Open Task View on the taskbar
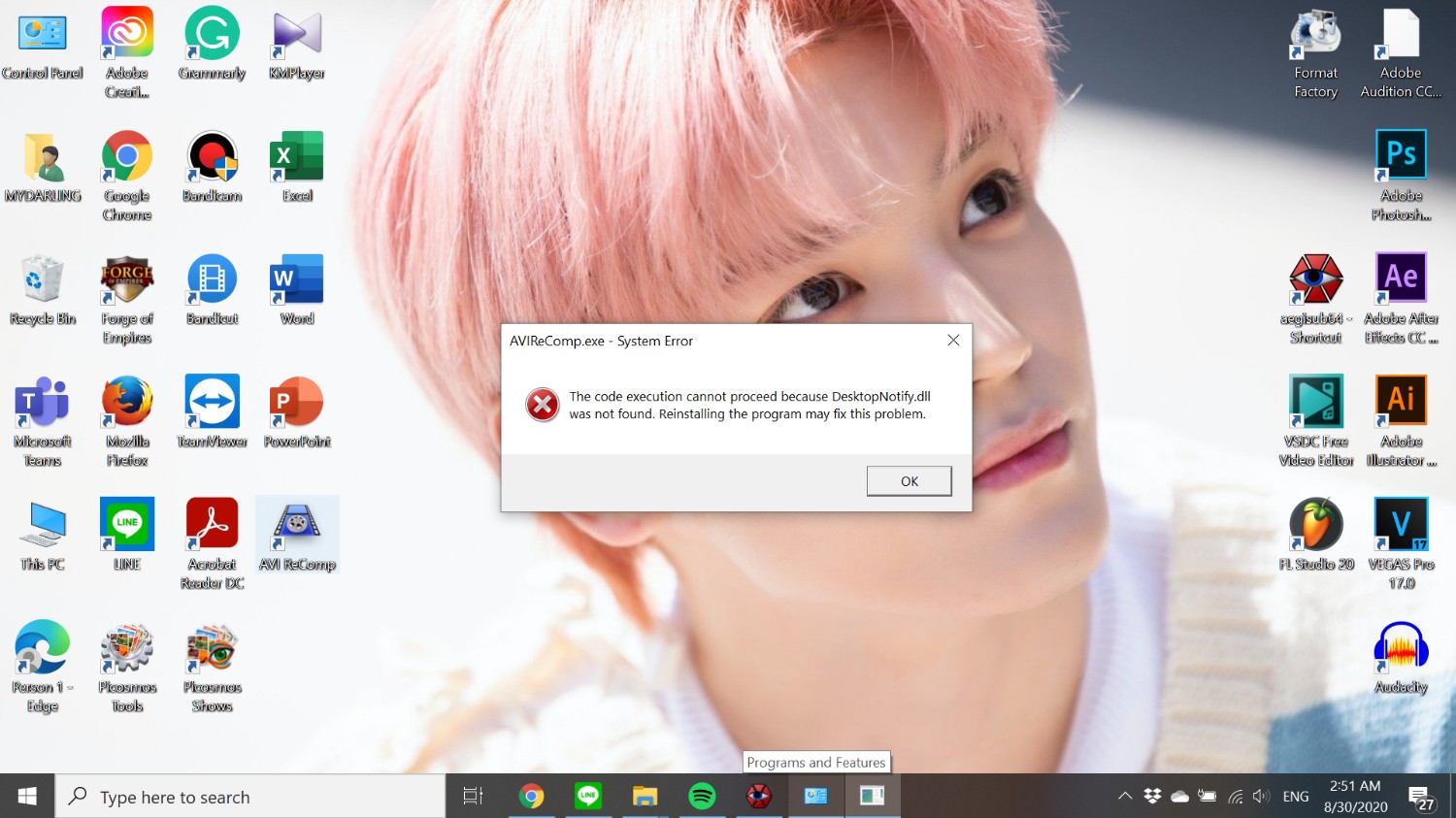Screen dimensions: 1456x818 pyautogui.click(x=473, y=796)
